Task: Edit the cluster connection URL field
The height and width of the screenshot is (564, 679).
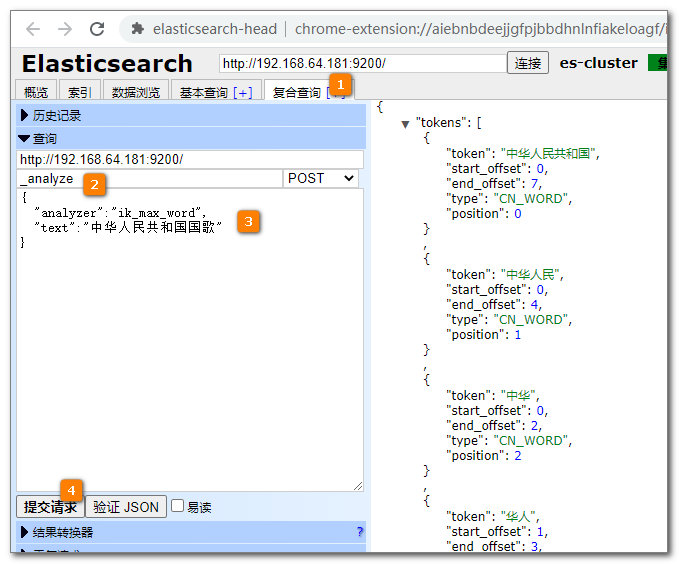Action: [362, 64]
